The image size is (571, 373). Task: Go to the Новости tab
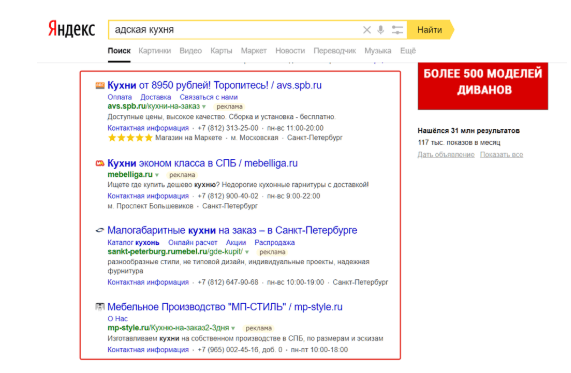tap(290, 51)
